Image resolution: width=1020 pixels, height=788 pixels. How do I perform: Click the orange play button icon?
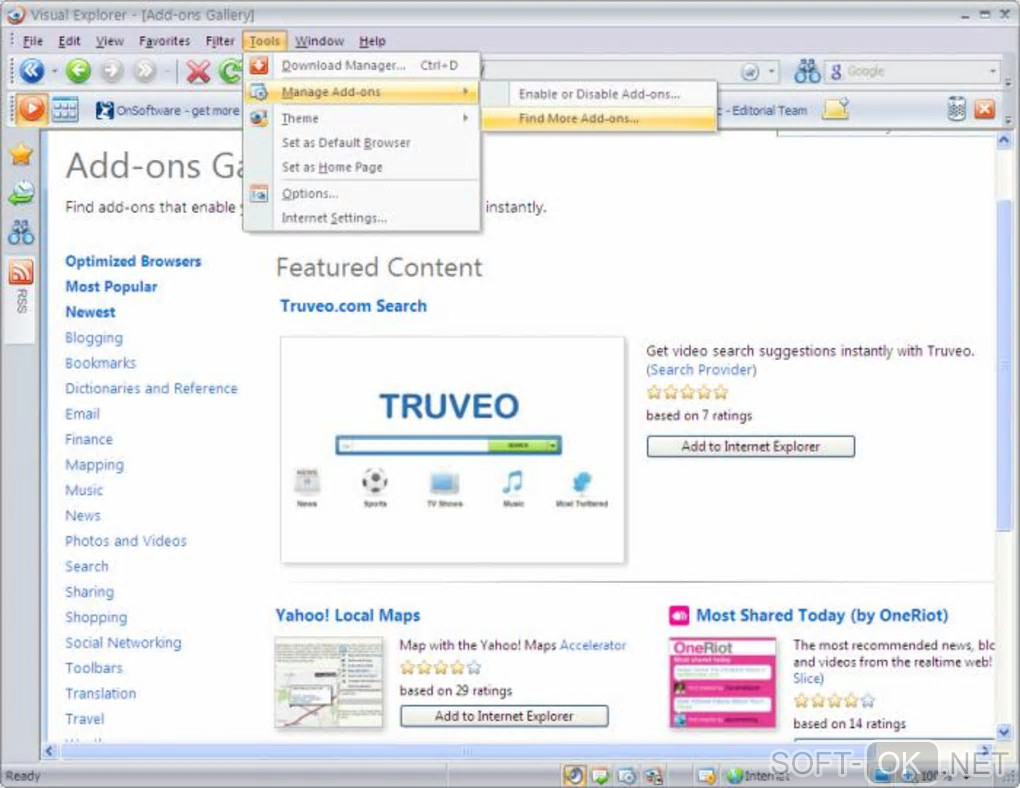pos(31,109)
